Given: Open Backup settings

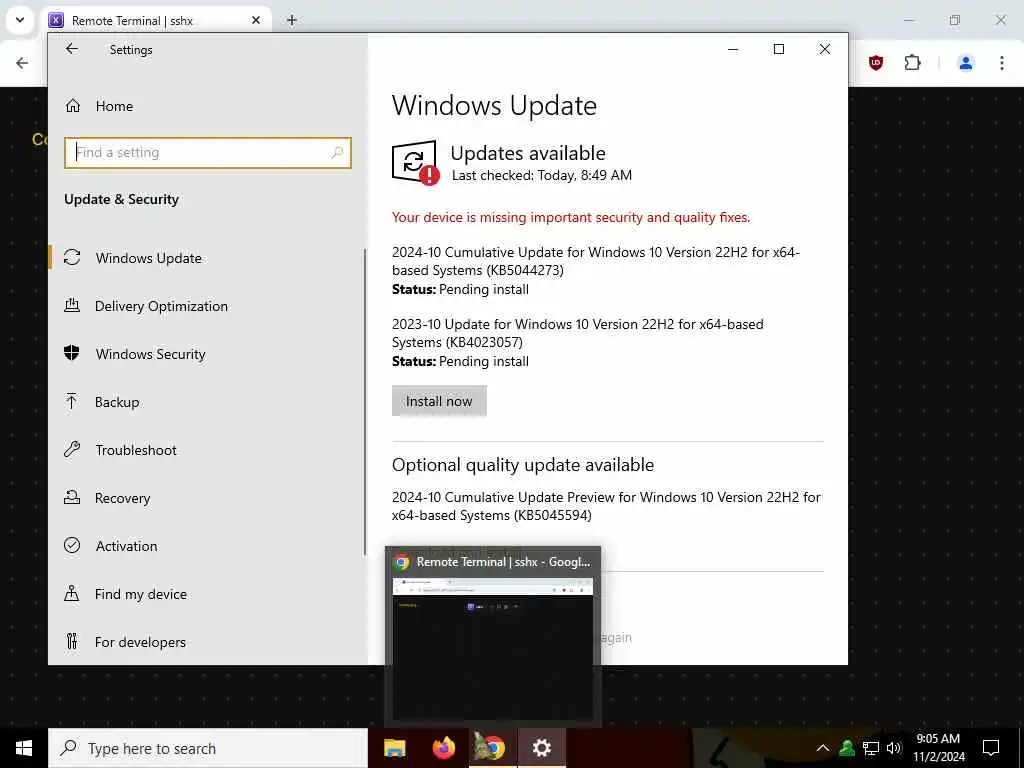Looking at the screenshot, I should click(117, 402).
